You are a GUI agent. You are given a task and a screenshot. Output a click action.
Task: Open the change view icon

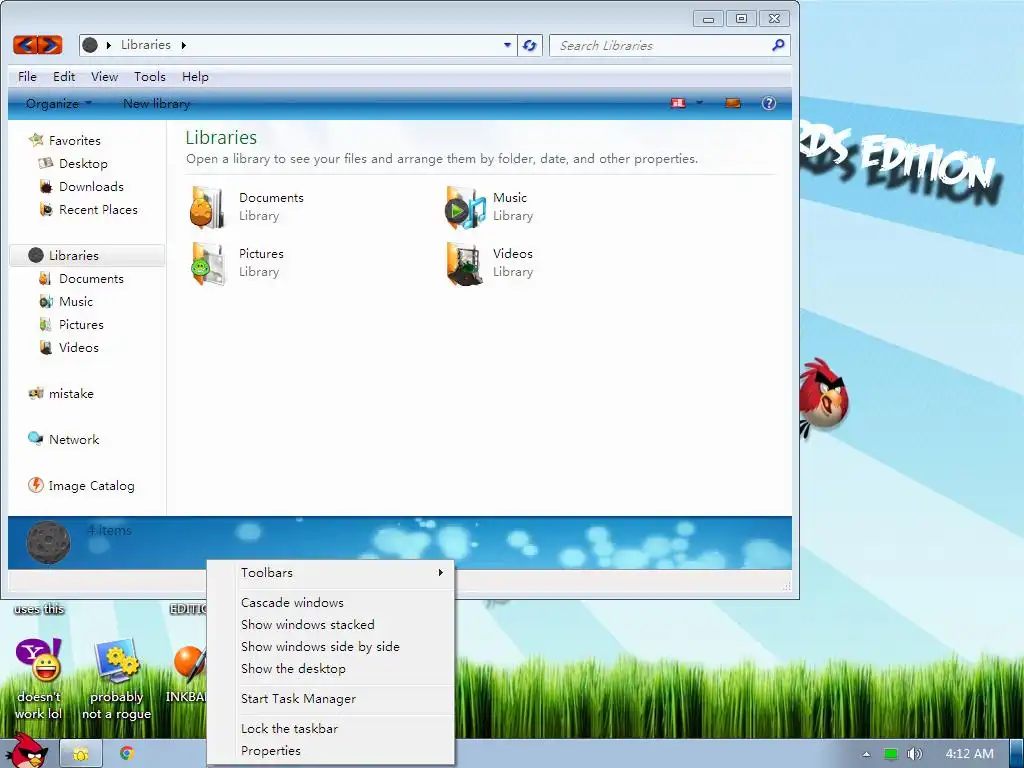(679, 103)
